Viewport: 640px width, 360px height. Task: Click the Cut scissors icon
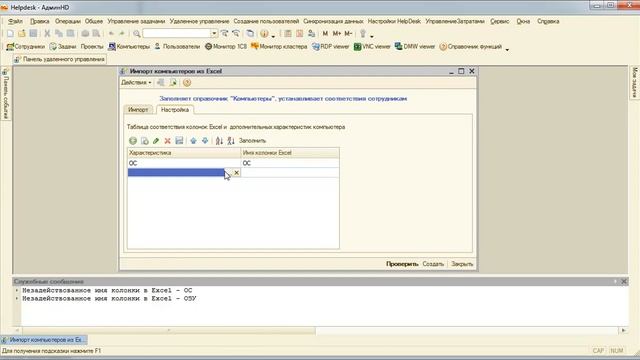(47, 33)
